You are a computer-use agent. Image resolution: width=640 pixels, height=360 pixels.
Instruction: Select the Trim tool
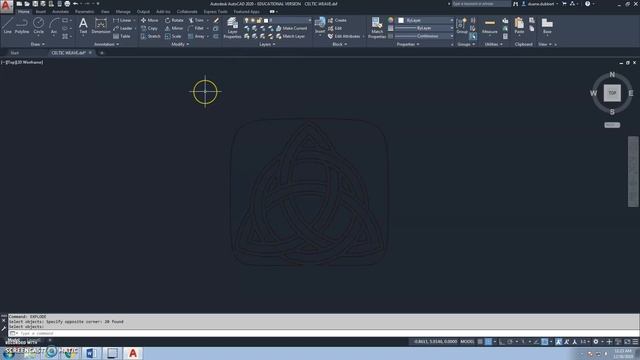tap(196, 20)
